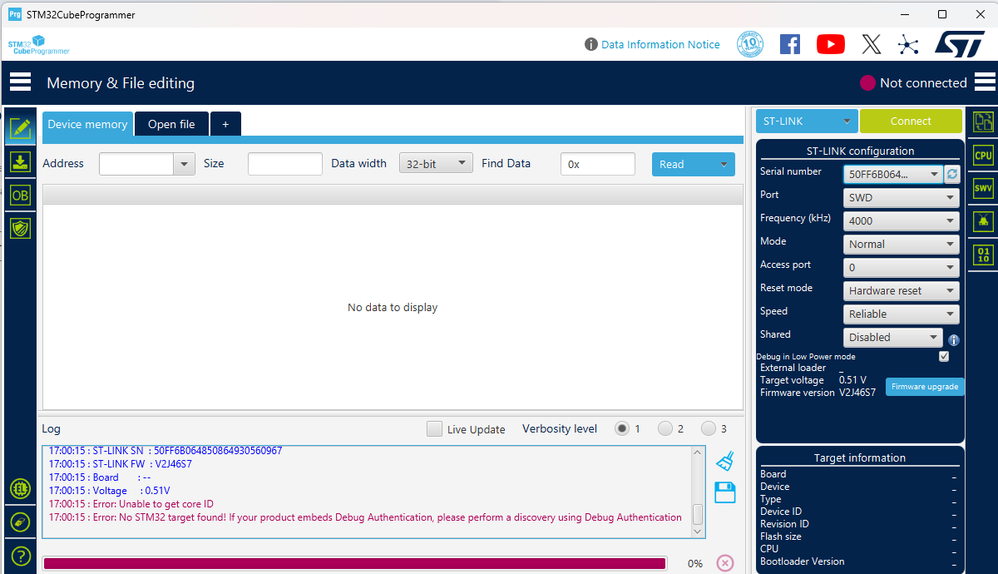Open the SWV viewer icon
Screen dimensions: 998x574
983,188
